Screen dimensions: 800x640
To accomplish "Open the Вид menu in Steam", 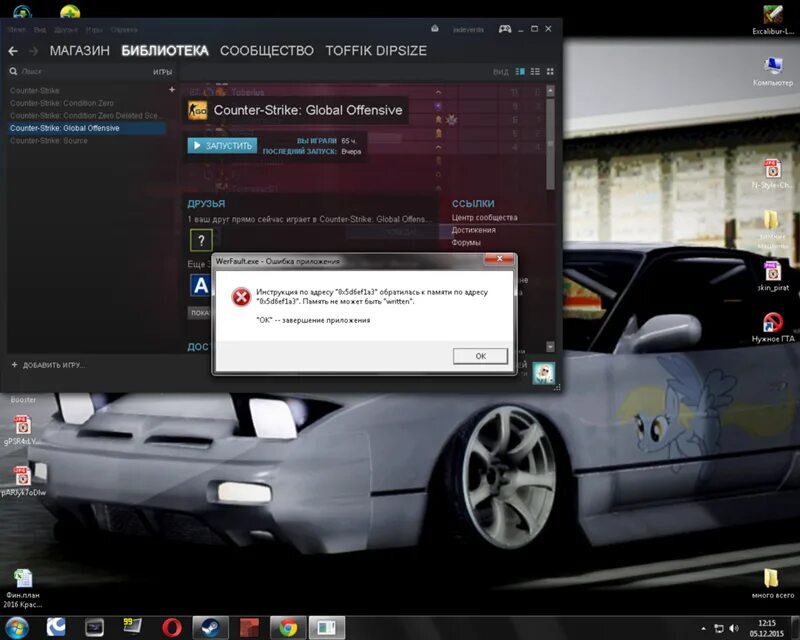I will pos(40,30).
